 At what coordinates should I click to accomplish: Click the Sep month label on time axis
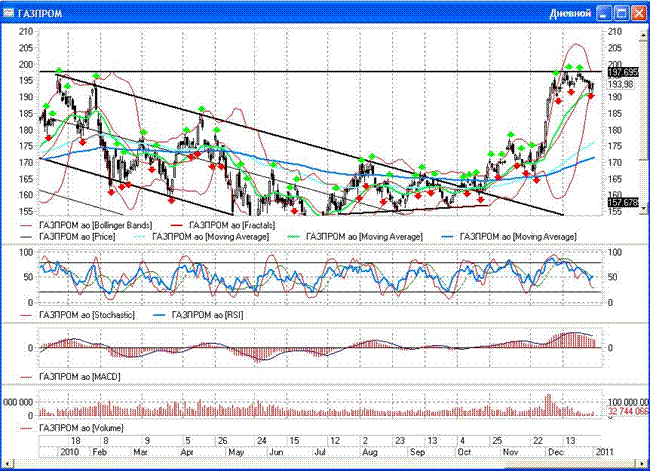tap(417, 452)
